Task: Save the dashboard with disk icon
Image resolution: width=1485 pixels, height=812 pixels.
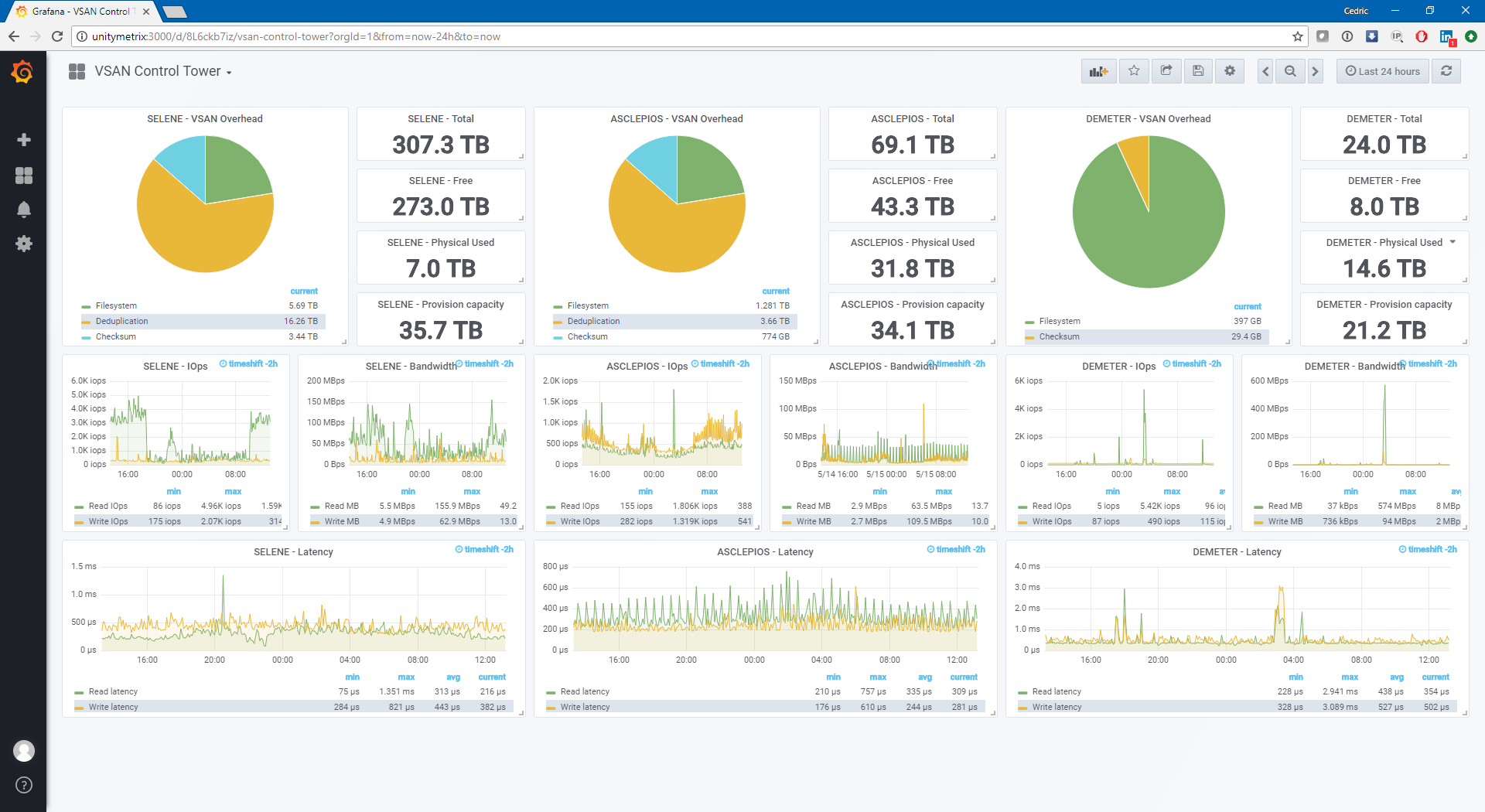Action: [x=1198, y=71]
